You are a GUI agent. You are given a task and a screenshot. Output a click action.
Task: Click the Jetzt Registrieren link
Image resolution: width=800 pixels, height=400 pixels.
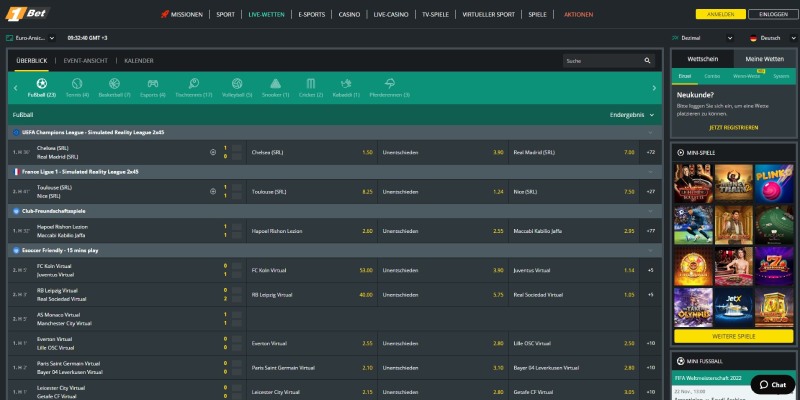733,128
